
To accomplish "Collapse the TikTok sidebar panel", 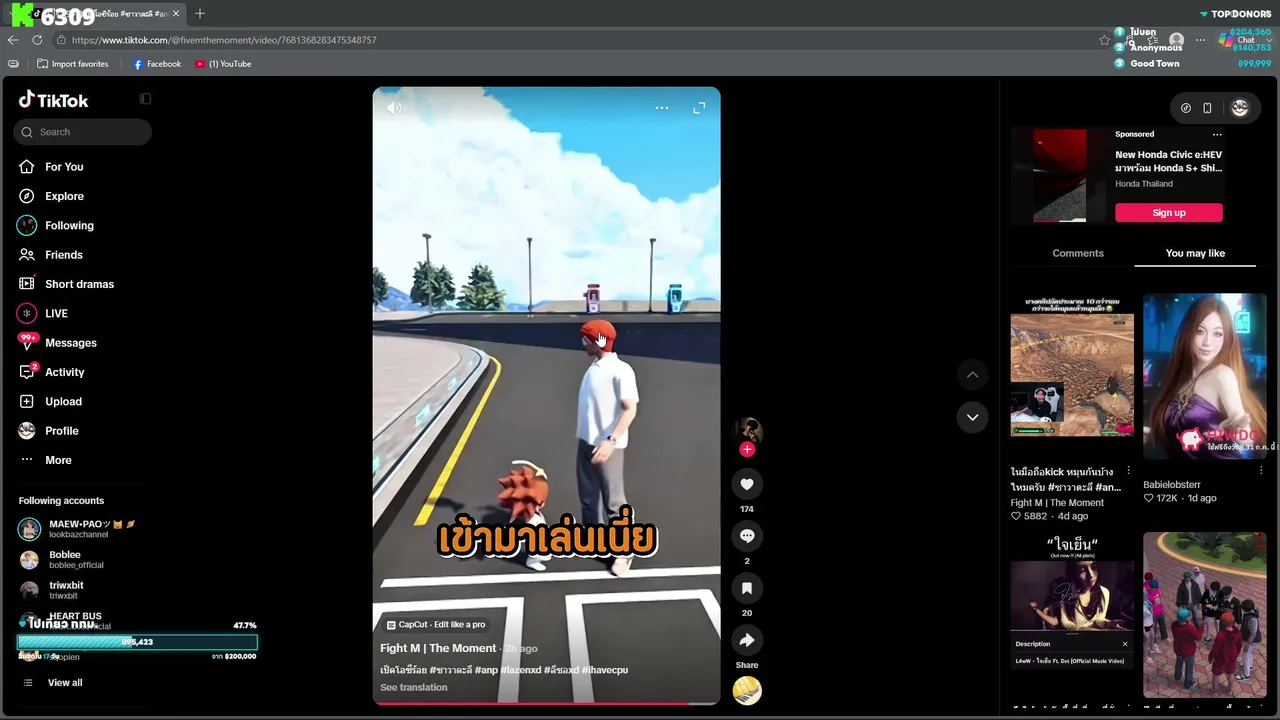I will point(145,99).
